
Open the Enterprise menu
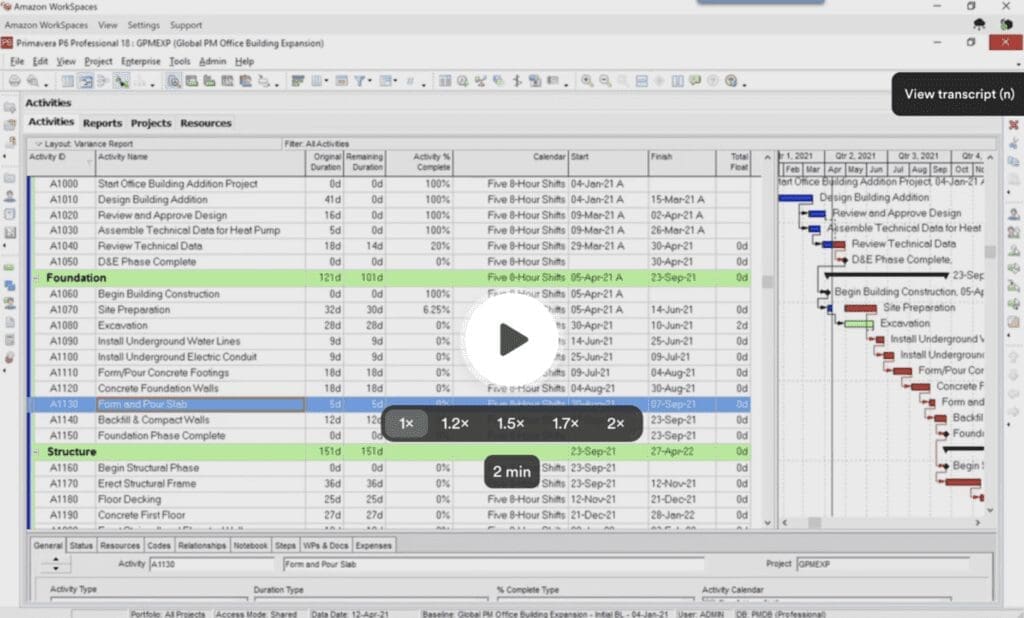[140, 61]
